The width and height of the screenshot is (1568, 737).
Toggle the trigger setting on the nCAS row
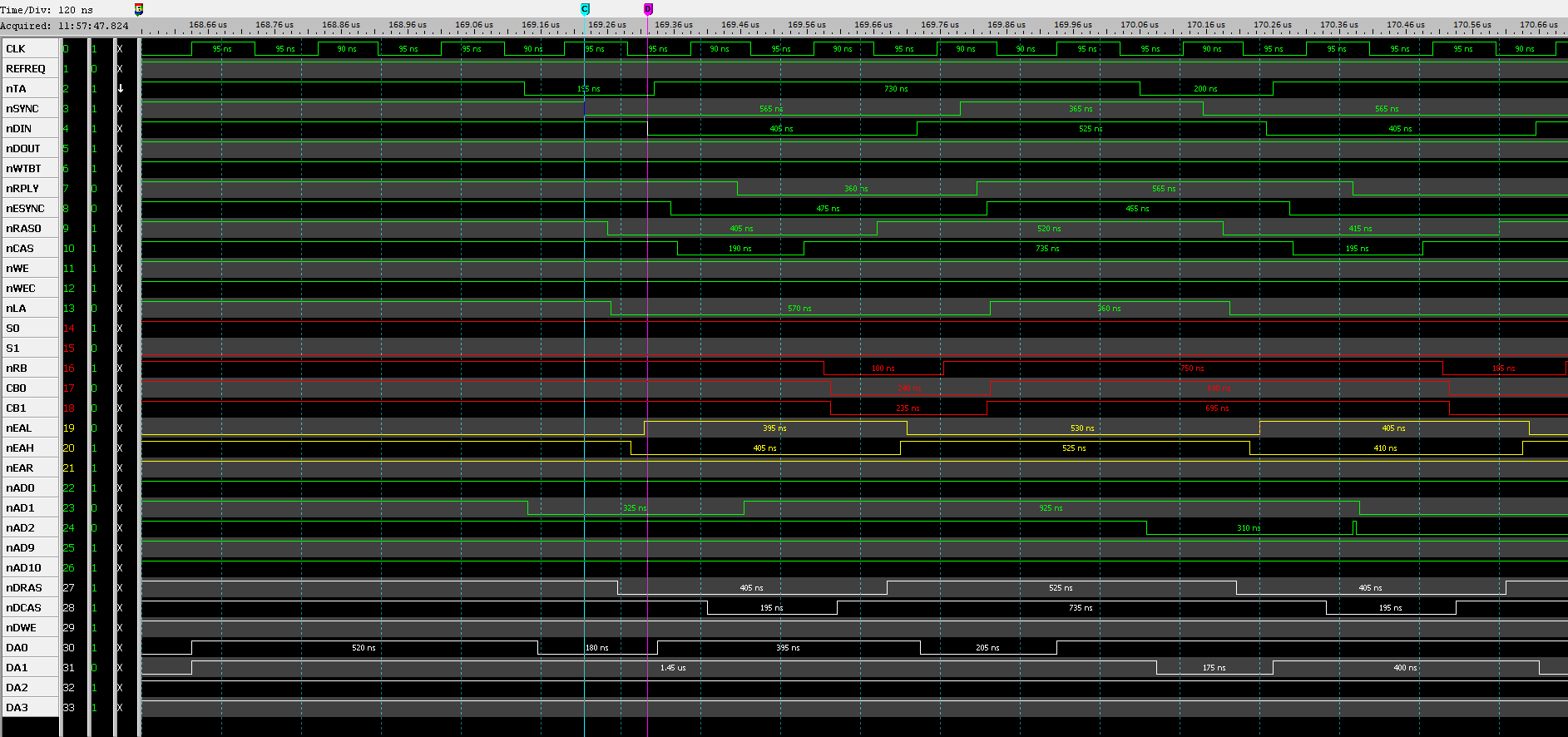[121, 249]
